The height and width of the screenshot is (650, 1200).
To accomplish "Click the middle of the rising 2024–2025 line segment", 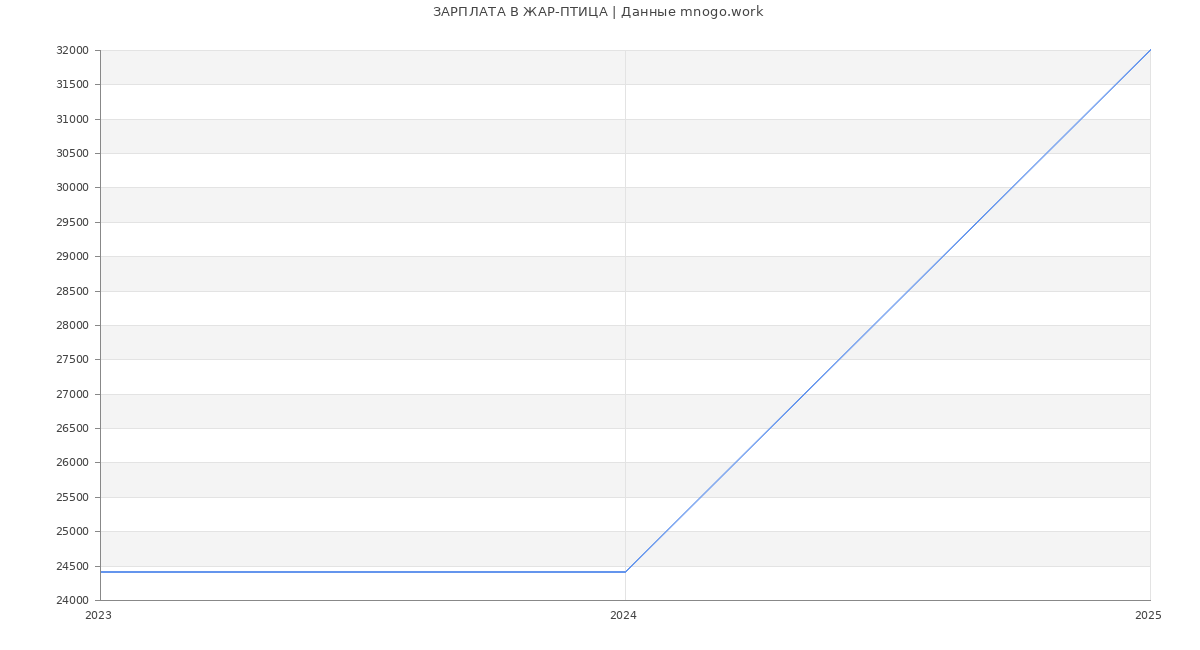I will (888, 311).
